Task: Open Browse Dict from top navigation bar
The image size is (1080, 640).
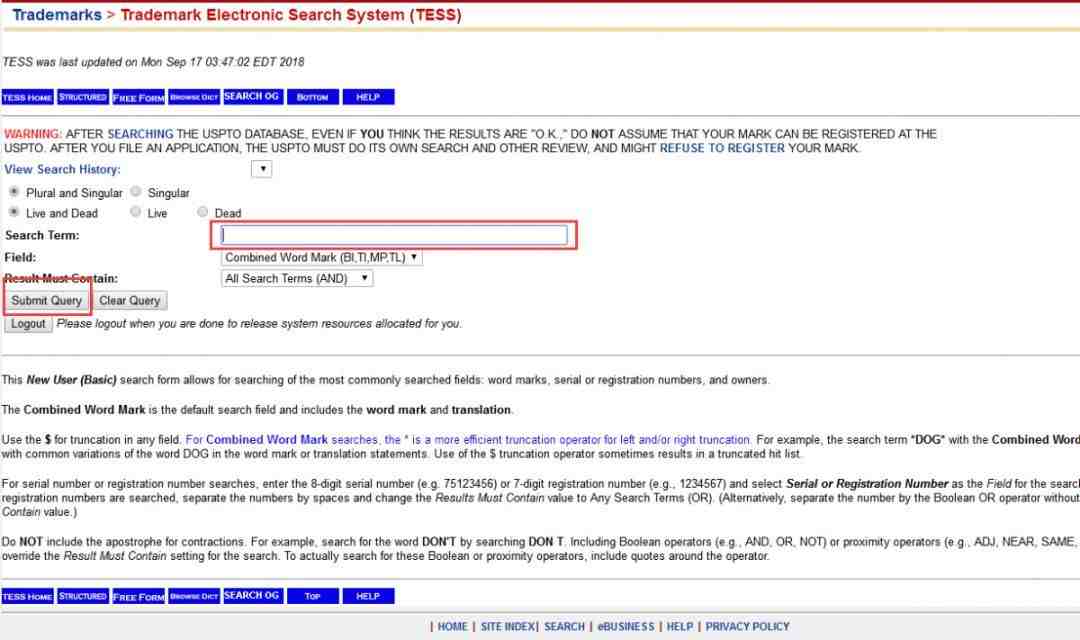Action: (194, 97)
